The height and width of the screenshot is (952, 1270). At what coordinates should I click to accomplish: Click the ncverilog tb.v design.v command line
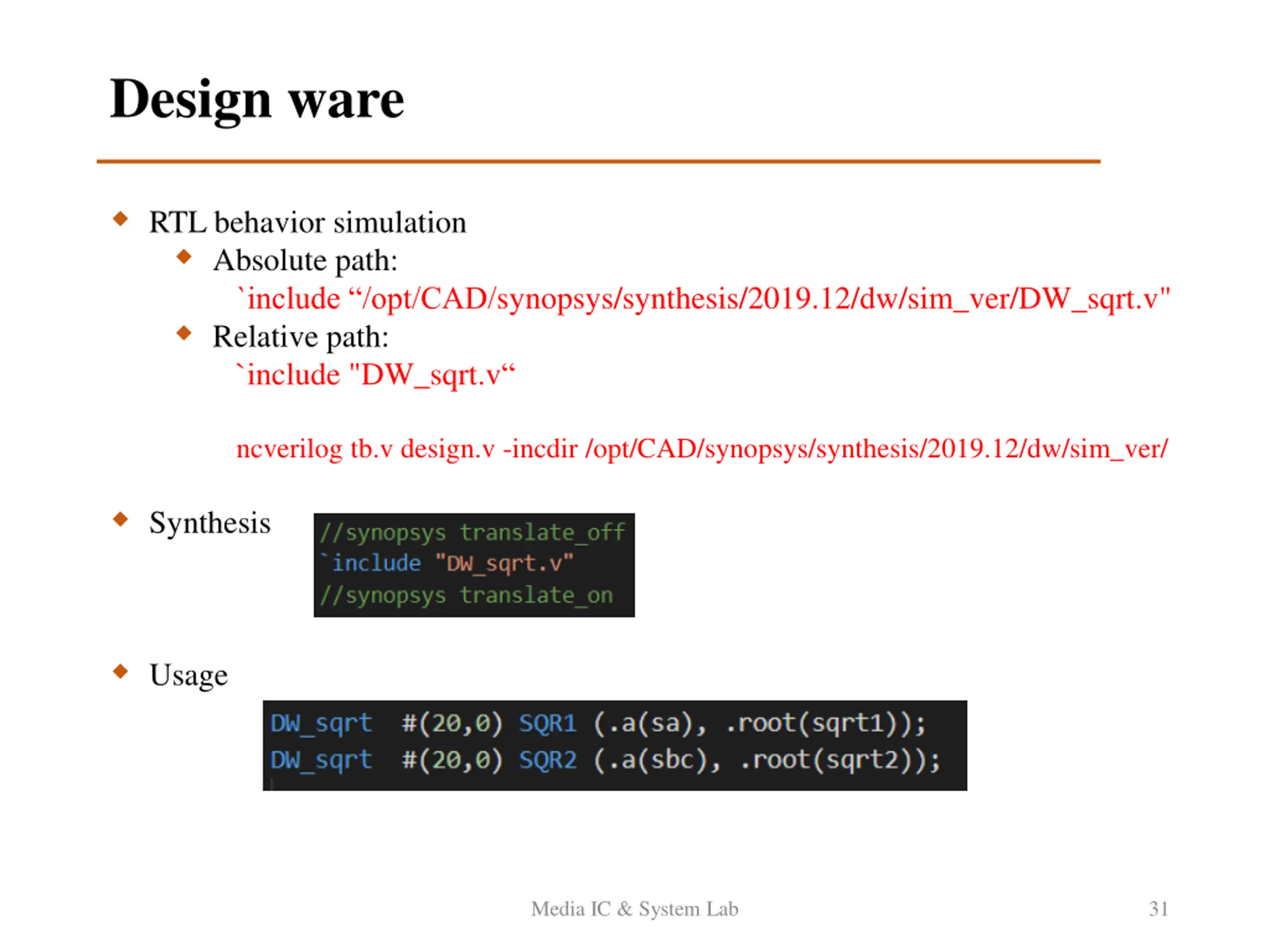[702, 449]
